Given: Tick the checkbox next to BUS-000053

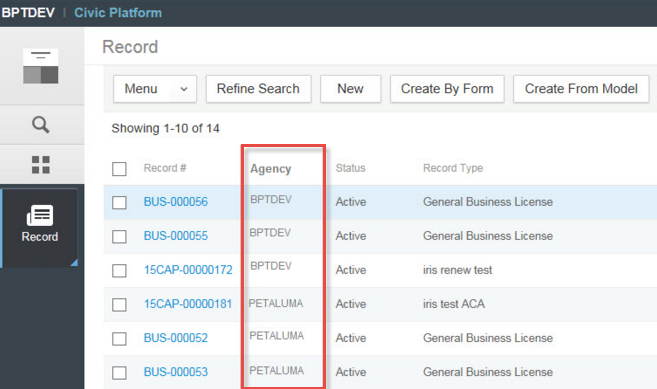Looking at the screenshot, I should coord(119,373).
